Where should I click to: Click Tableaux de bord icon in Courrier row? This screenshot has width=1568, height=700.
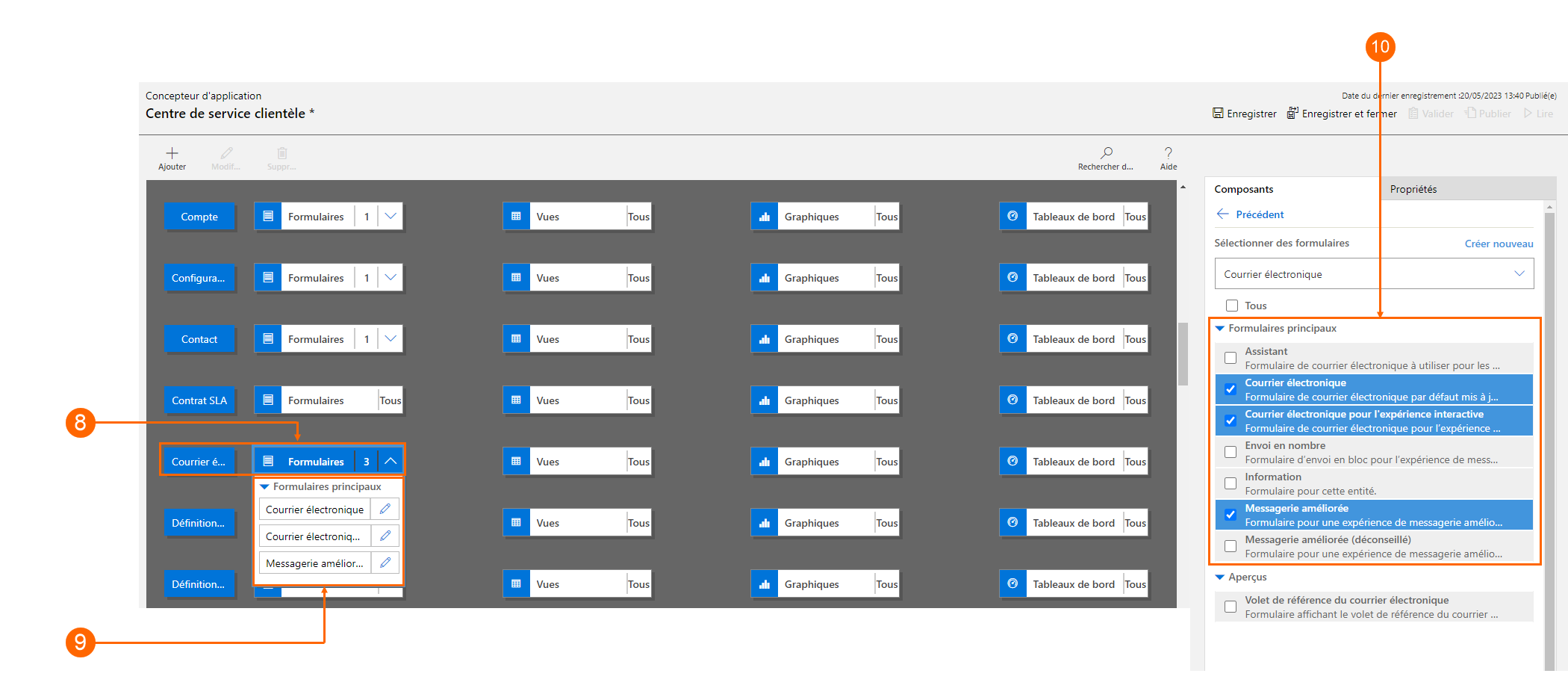pyautogui.click(x=1012, y=462)
